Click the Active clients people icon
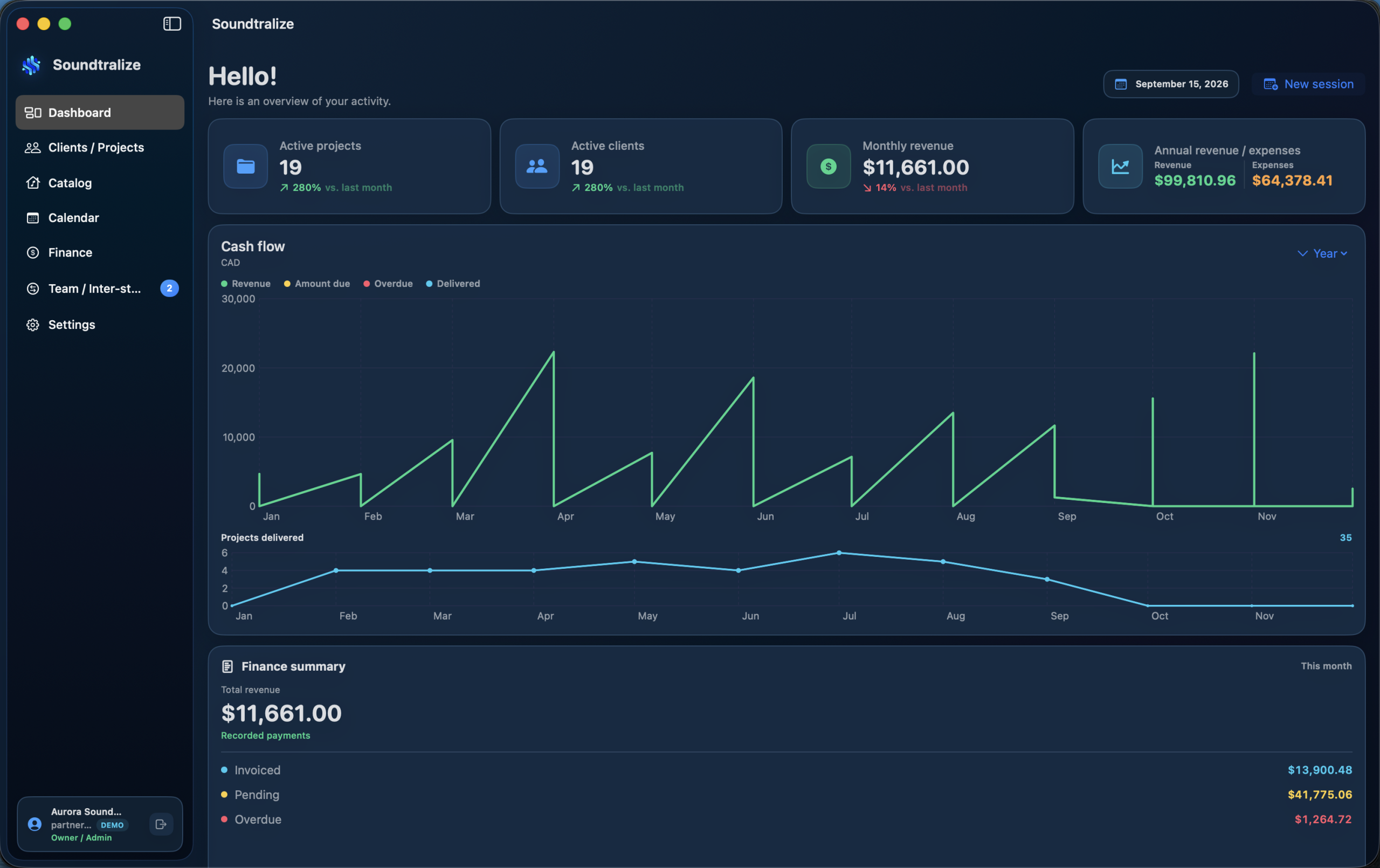 (x=537, y=166)
